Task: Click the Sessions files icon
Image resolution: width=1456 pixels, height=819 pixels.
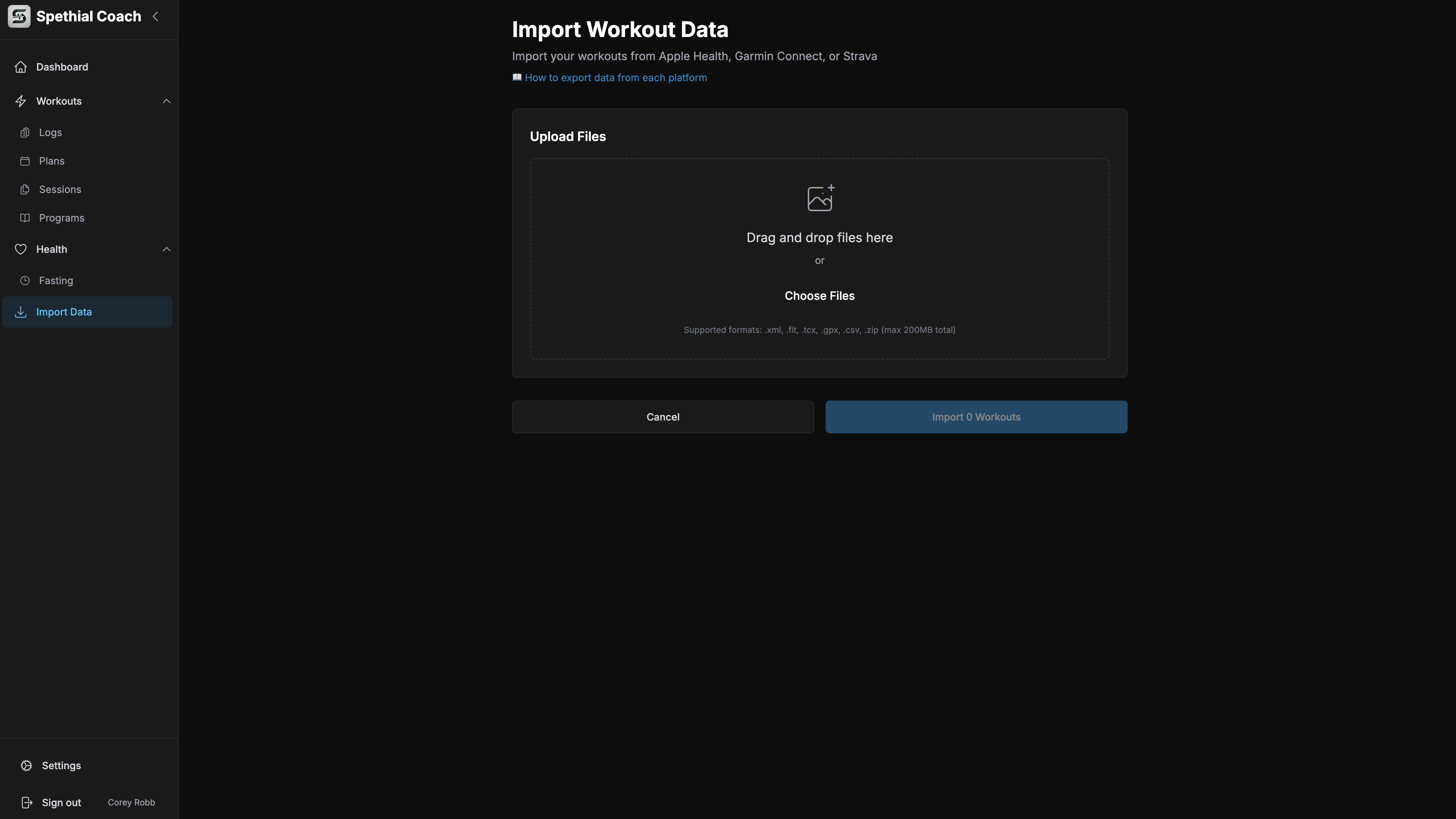Action: pos(25,189)
